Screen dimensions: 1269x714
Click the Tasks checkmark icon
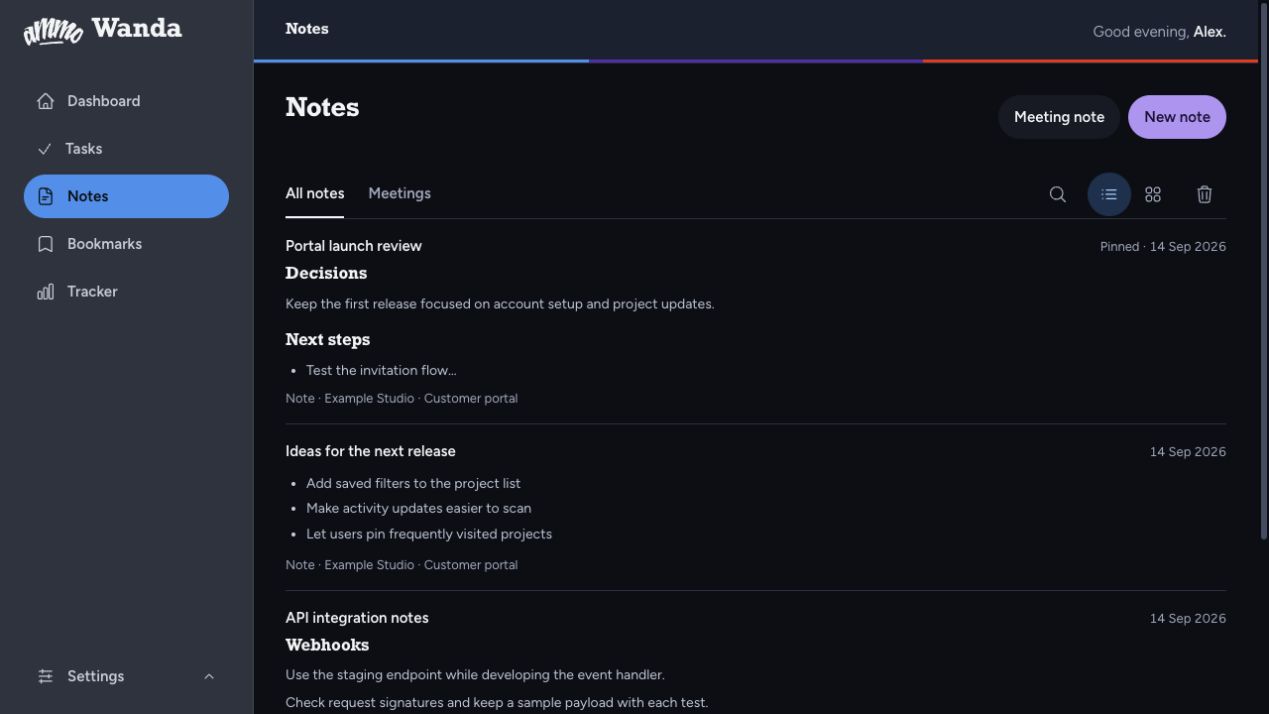pyautogui.click(x=44, y=149)
